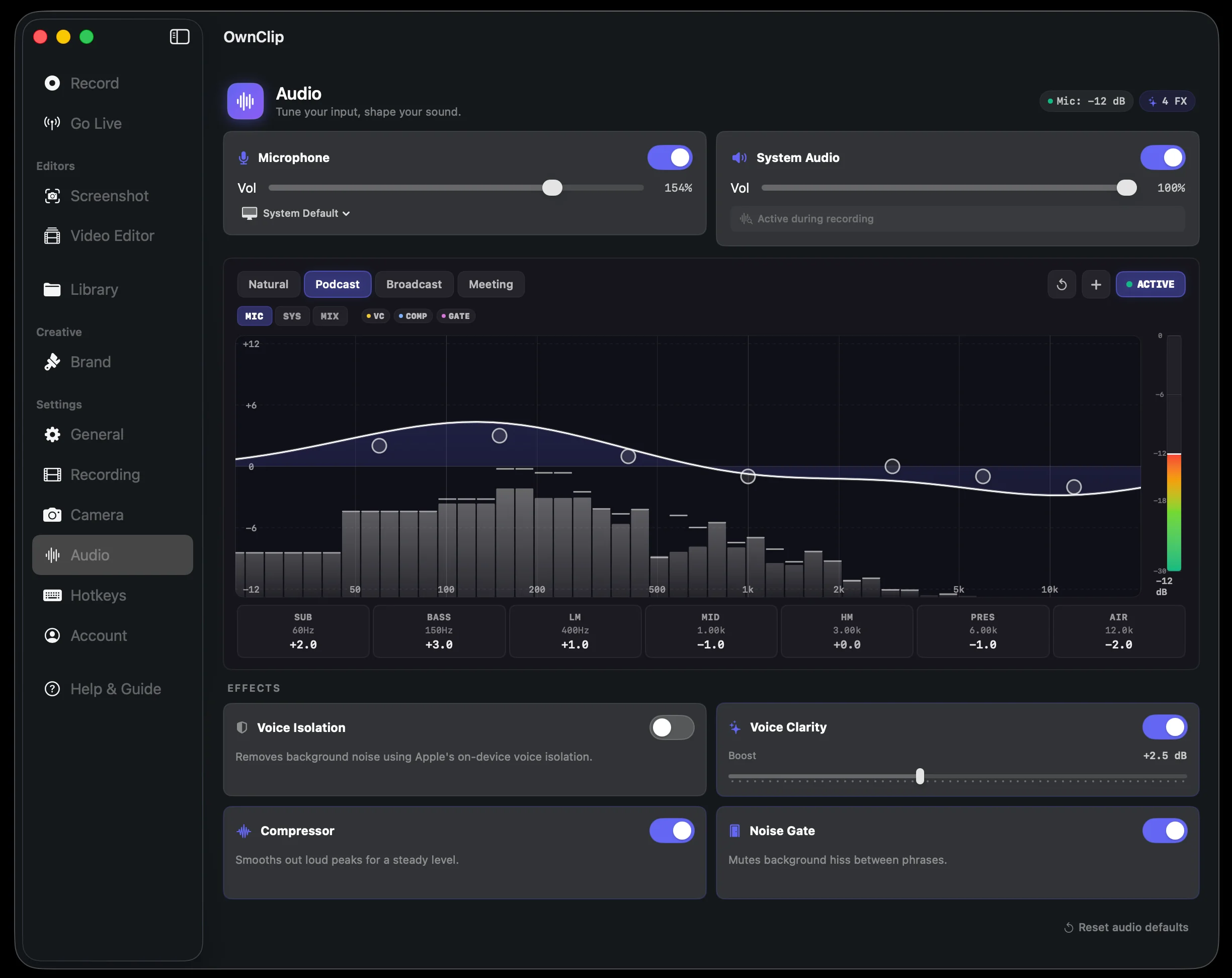Click the 4 FX sparkle badge
This screenshot has width=1232, height=978.
click(x=1167, y=101)
